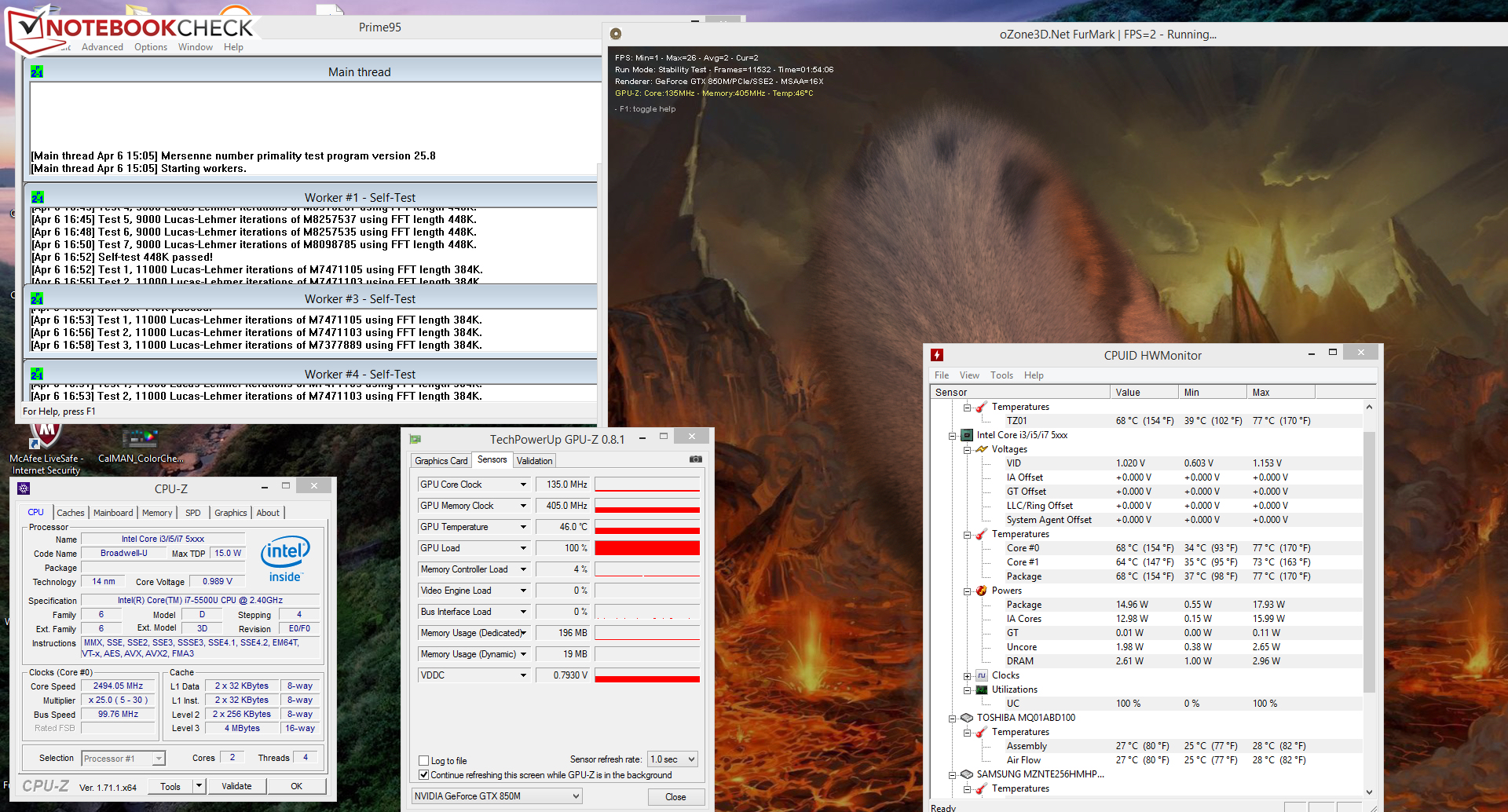Click the GPU-Z title bar app icon
Screen dimensions: 1508x812
(x=415, y=439)
